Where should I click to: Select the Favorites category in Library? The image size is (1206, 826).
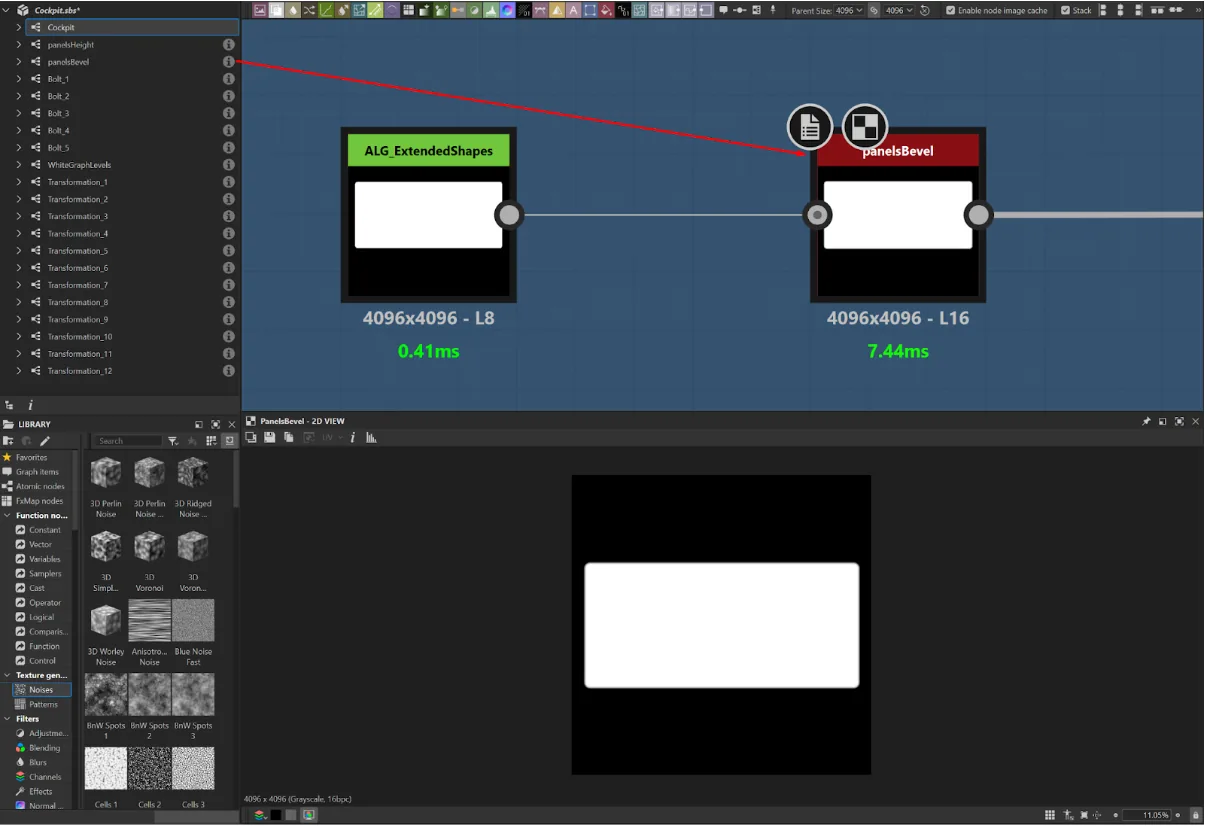point(31,457)
